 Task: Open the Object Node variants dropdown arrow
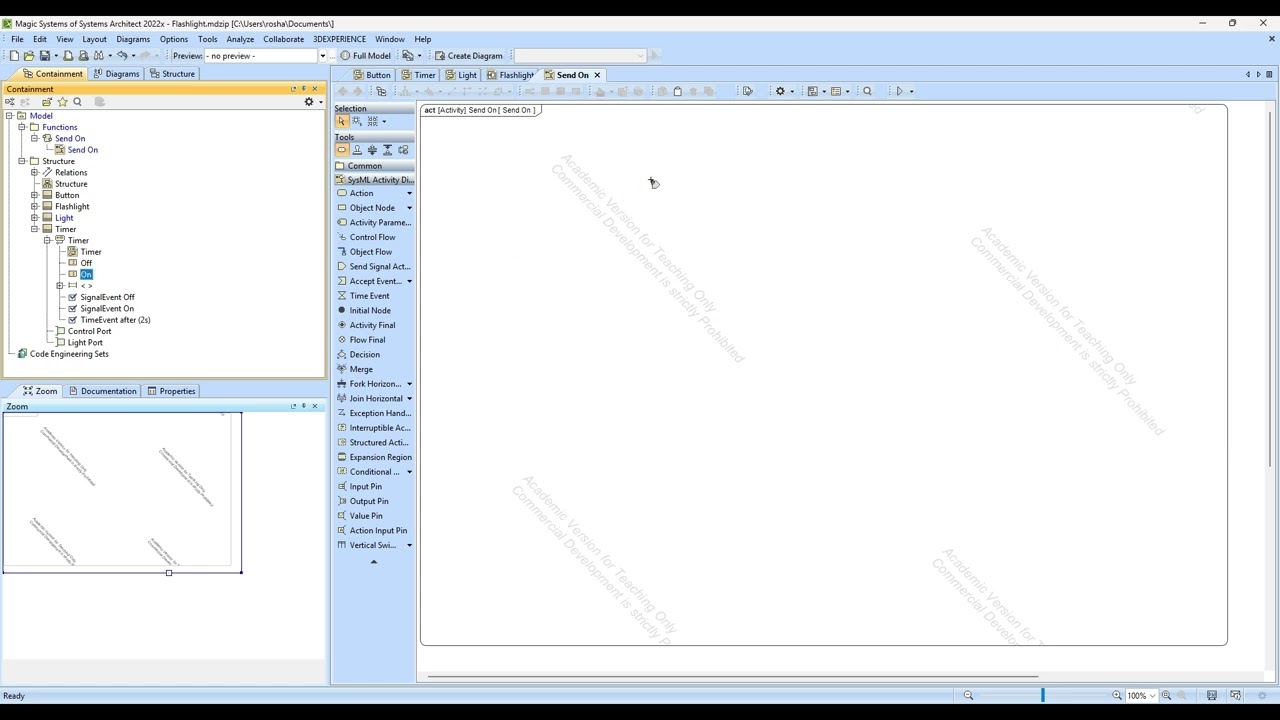pyautogui.click(x=409, y=208)
